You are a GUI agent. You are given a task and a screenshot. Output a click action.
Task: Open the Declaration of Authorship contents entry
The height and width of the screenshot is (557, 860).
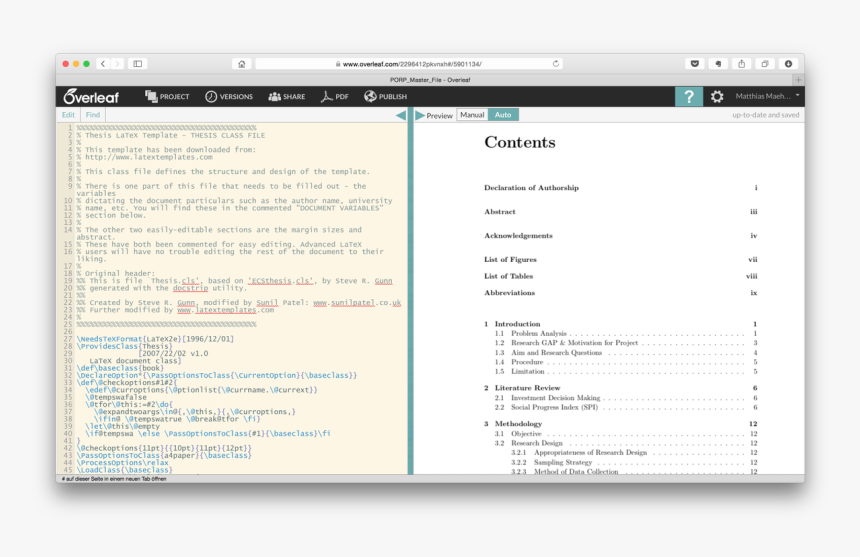coord(531,187)
